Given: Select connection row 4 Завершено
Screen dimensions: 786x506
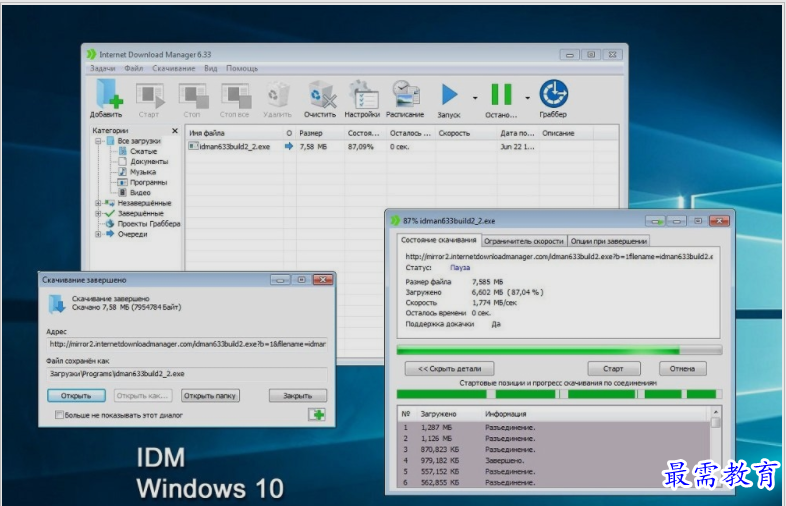Looking at the screenshot, I should click(x=554, y=460).
